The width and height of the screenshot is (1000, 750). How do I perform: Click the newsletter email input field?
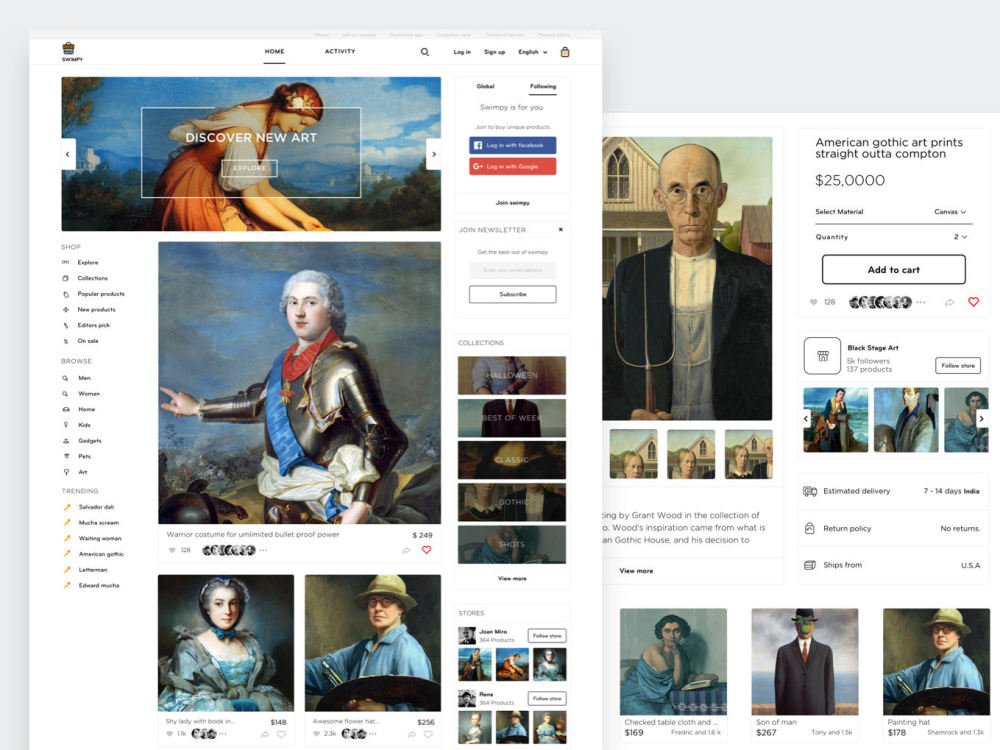coord(513,270)
